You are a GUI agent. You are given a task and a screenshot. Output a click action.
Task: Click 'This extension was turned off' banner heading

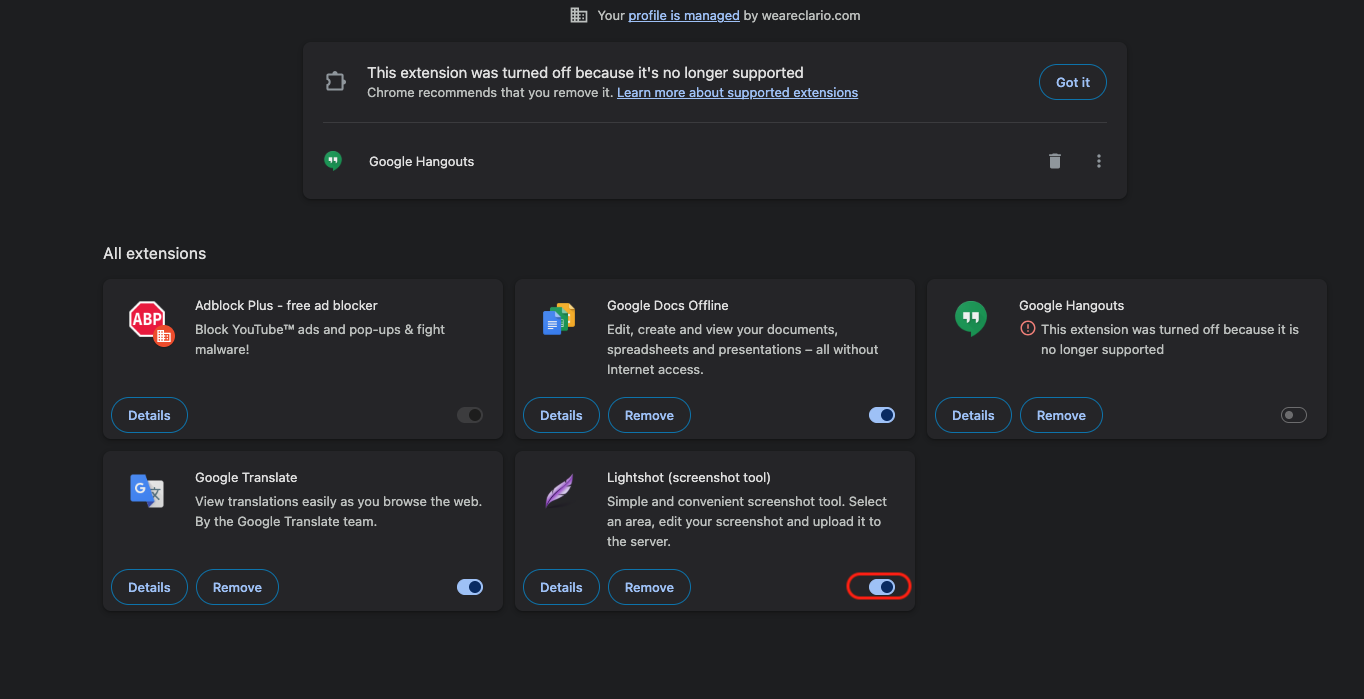[585, 72]
